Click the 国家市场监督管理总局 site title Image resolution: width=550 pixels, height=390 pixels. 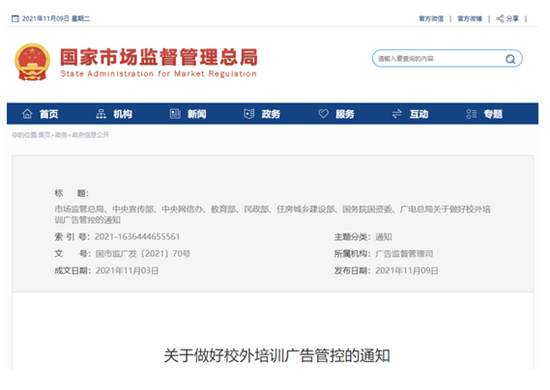tap(159, 57)
